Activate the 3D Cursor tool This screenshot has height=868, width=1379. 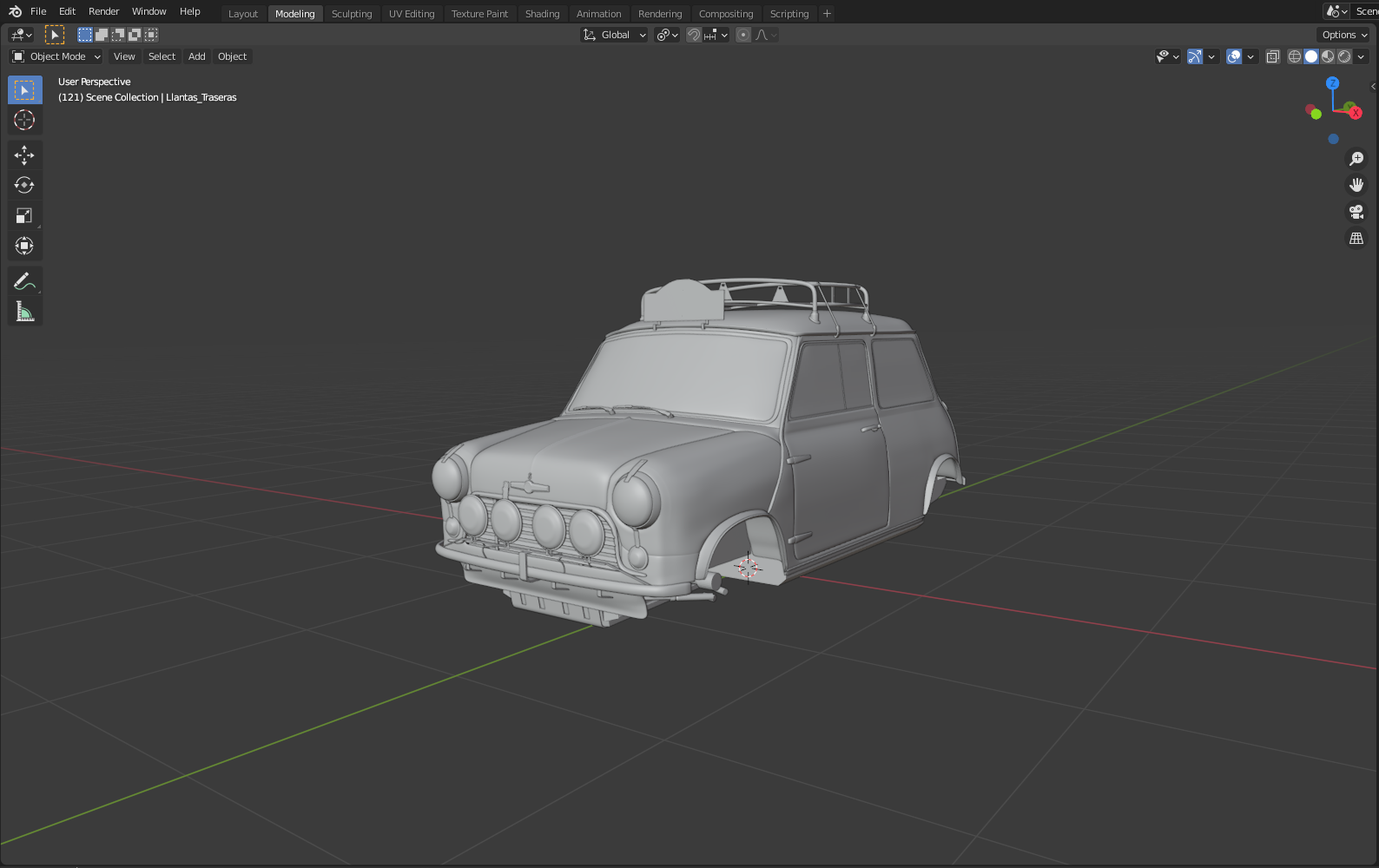click(x=24, y=121)
